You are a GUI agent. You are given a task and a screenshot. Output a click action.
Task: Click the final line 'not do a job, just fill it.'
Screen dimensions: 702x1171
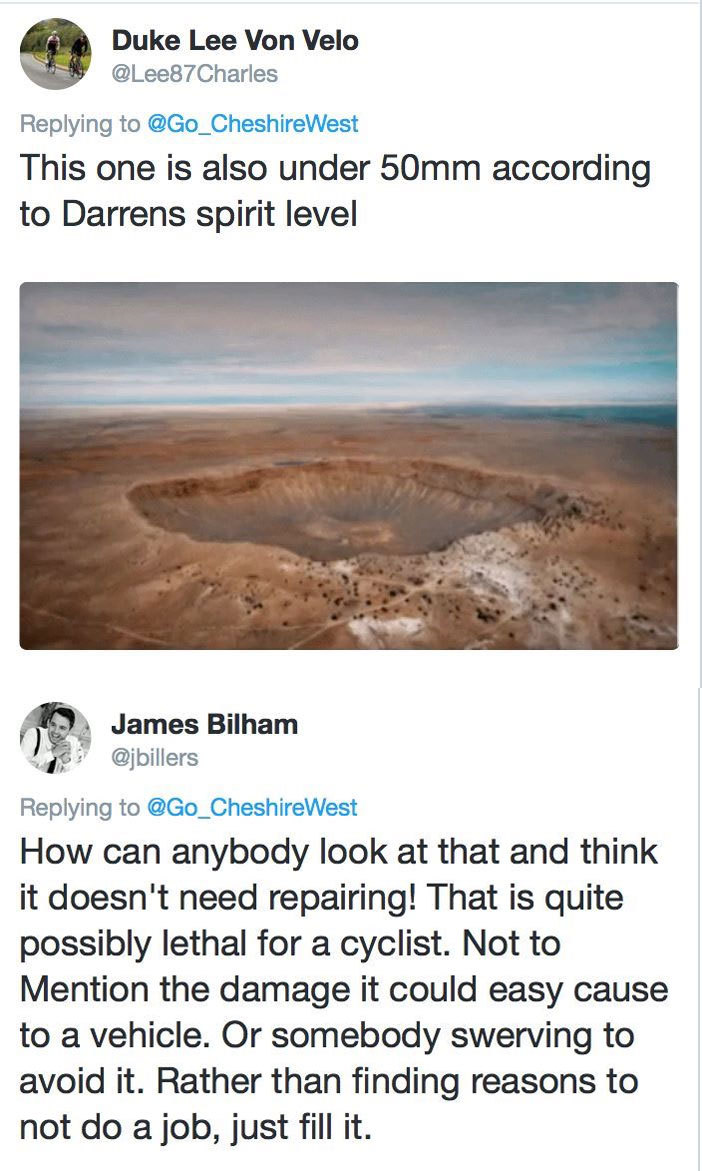[x=196, y=1127]
